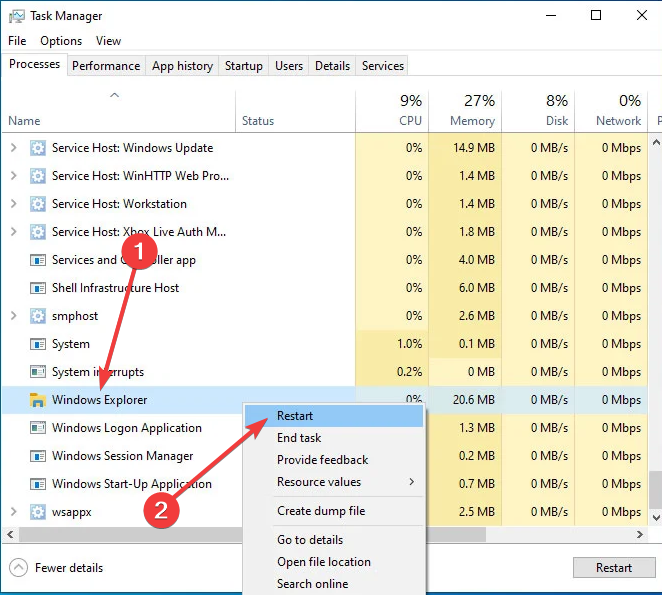The image size is (662, 595).
Task: Sort by the Memory column header
Action: (x=465, y=111)
